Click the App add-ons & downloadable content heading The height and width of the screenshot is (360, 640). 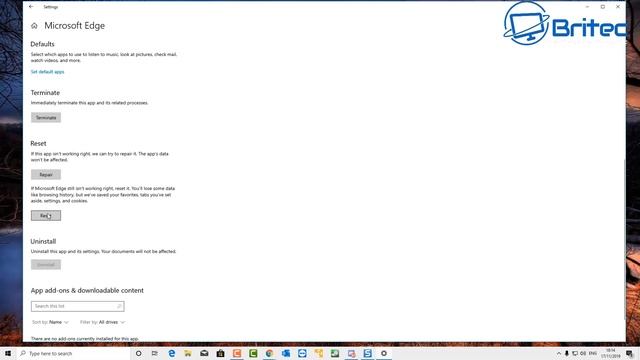[87, 291]
